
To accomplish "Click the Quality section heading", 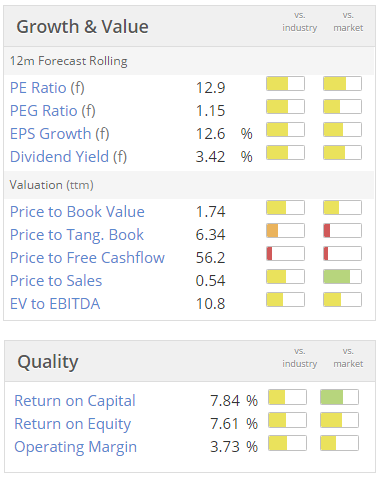I will (x=48, y=362).
